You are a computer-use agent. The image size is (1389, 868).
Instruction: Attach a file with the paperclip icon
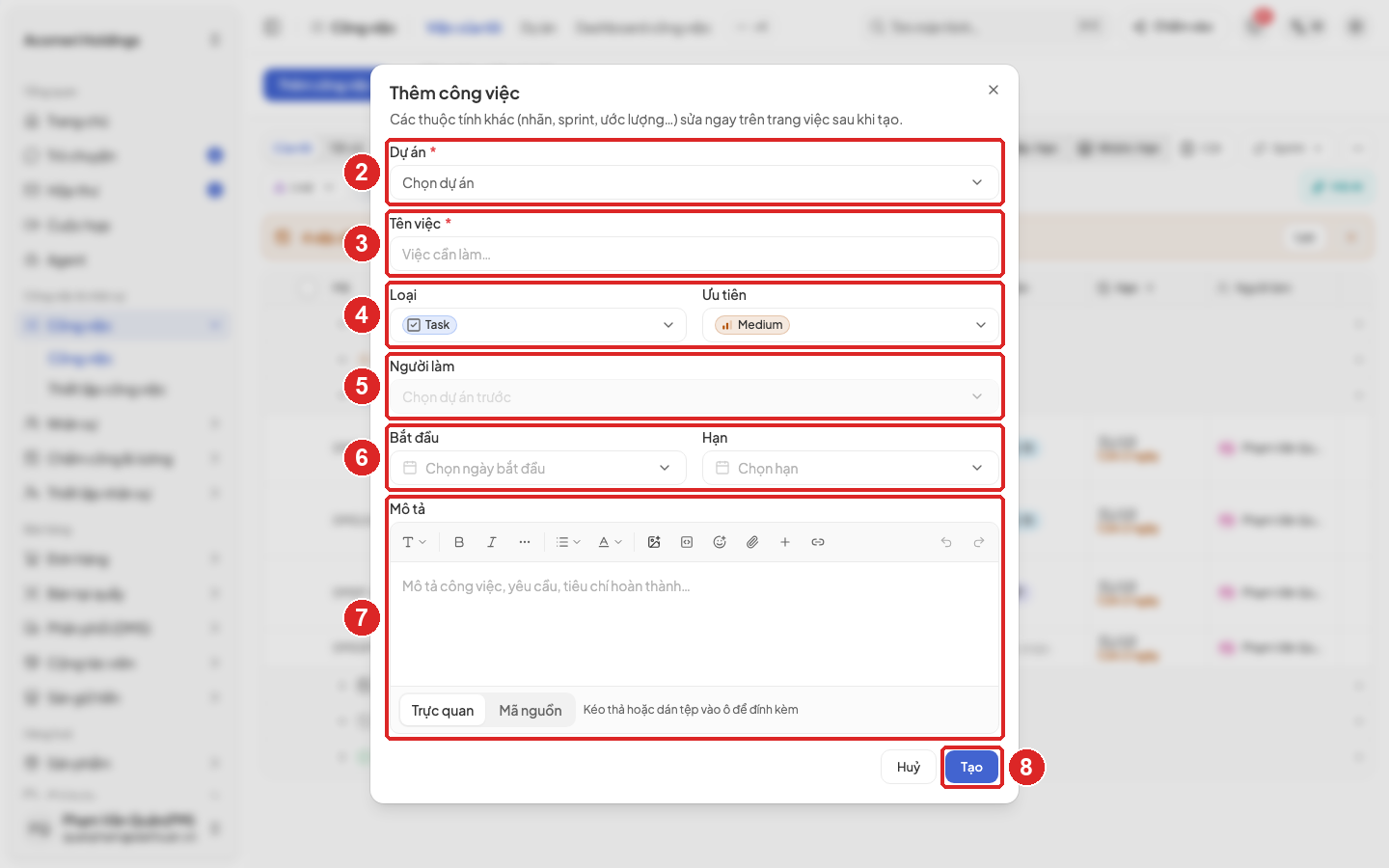click(x=752, y=542)
